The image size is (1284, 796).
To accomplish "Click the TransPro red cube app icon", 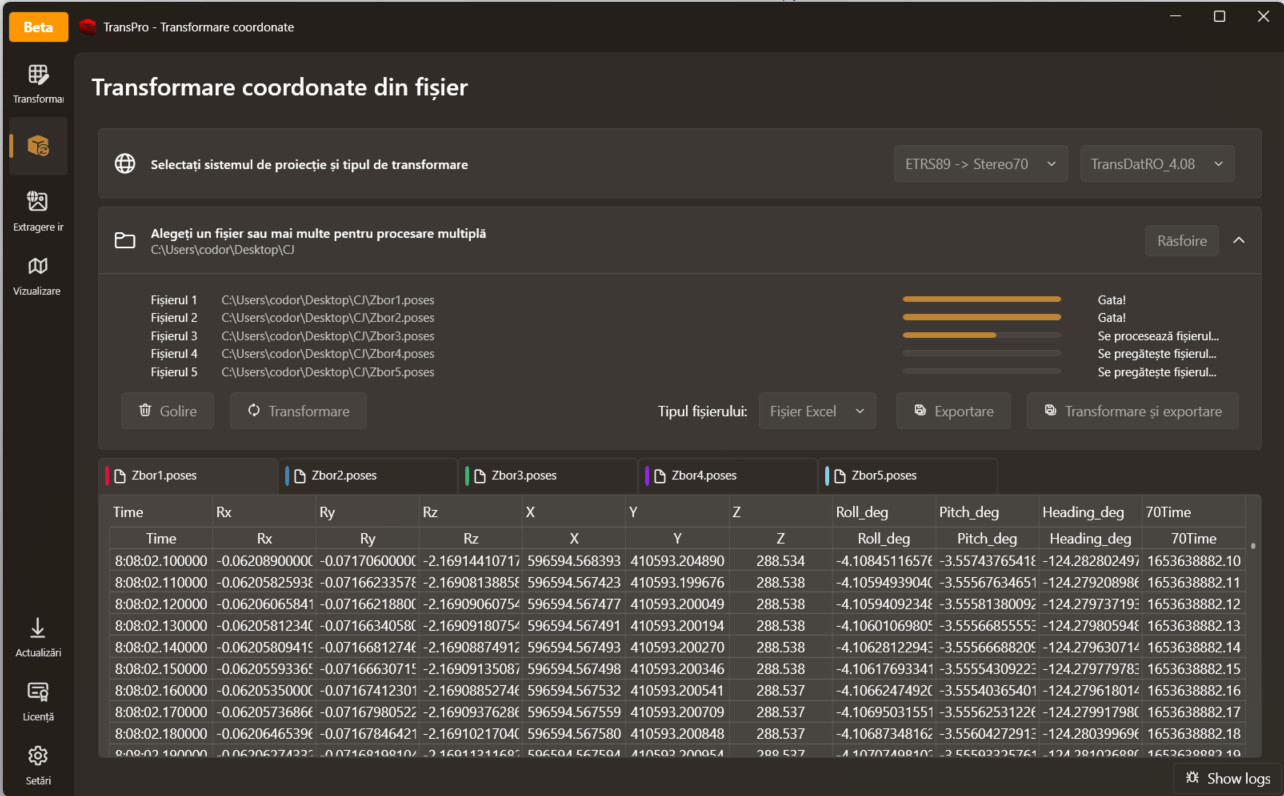I will 88,27.
